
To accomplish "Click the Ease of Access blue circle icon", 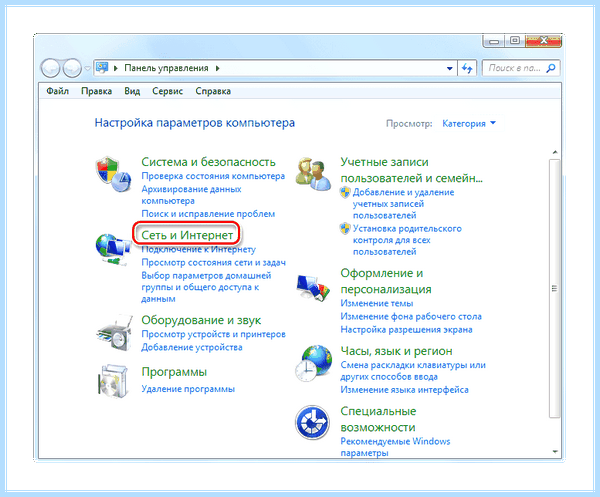I will 312,422.
